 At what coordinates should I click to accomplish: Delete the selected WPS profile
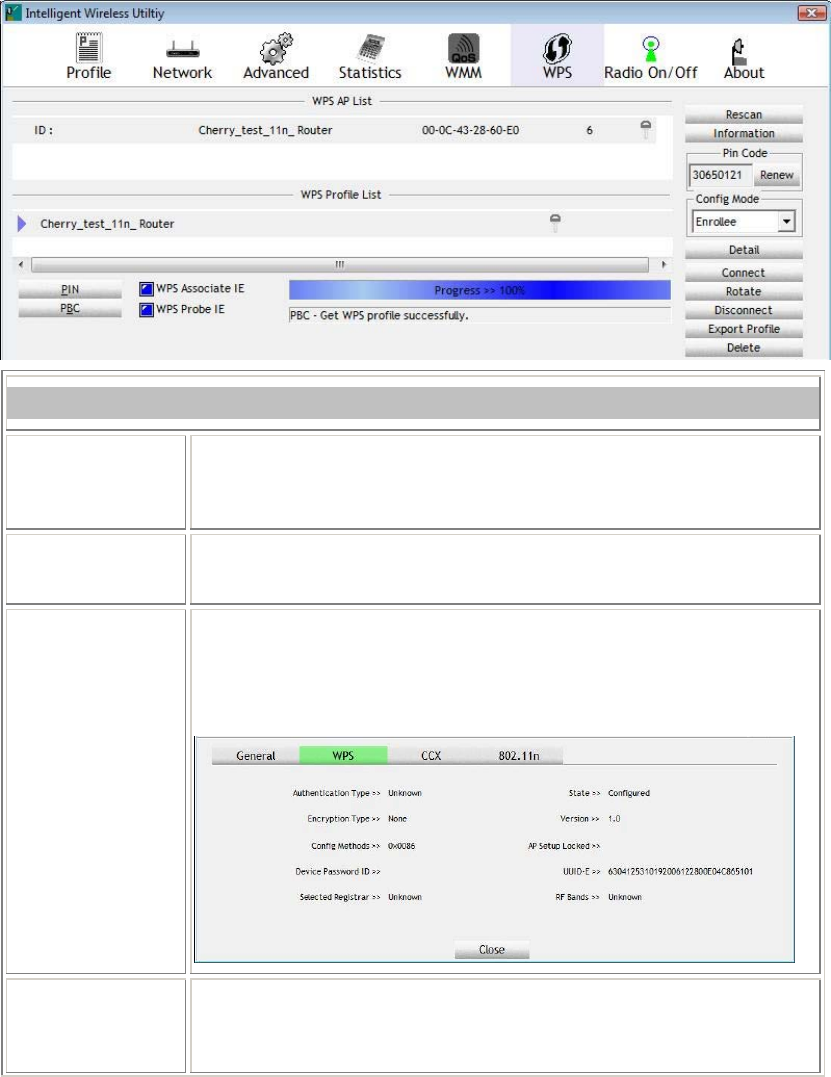(744, 348)
